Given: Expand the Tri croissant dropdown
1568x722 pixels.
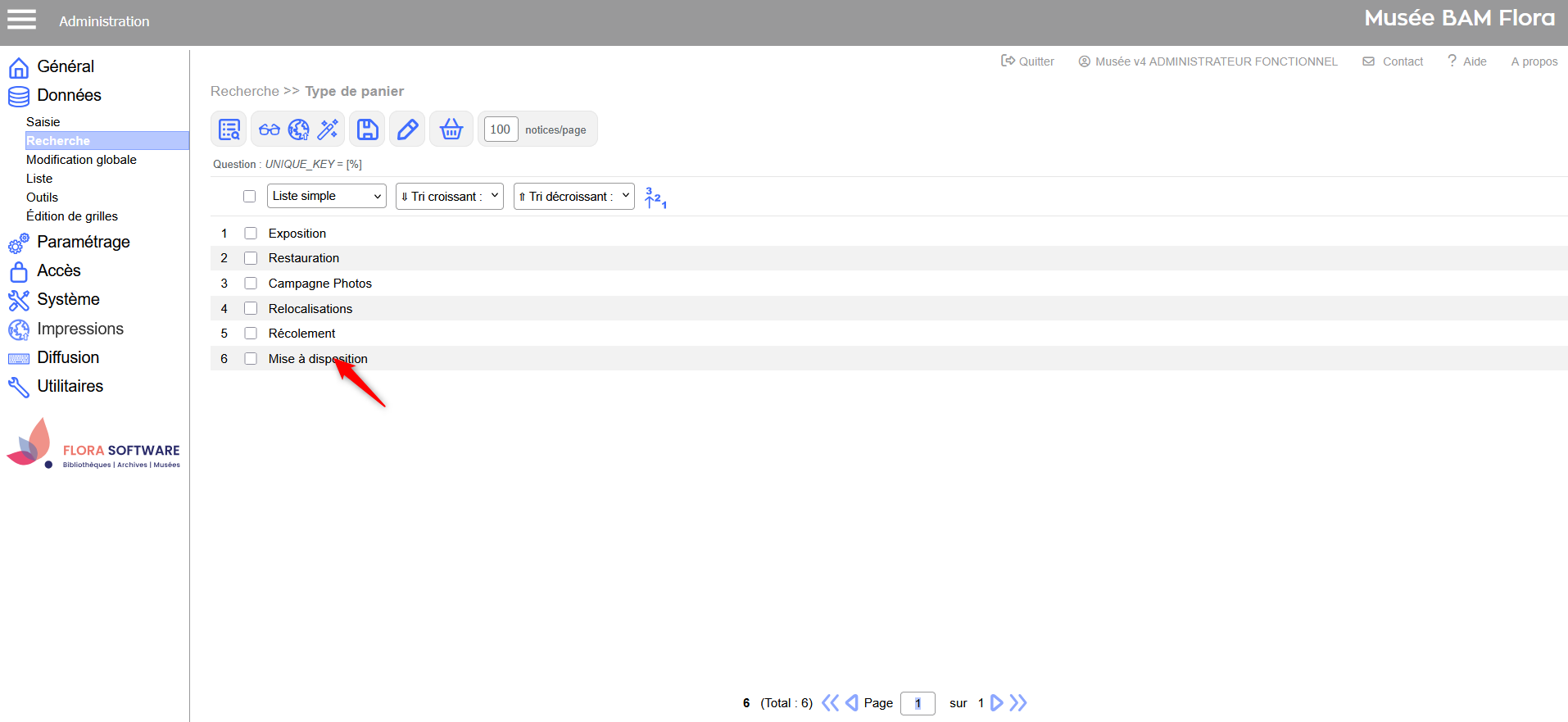Looking at the screenshot, I should (x=449, y=197).
